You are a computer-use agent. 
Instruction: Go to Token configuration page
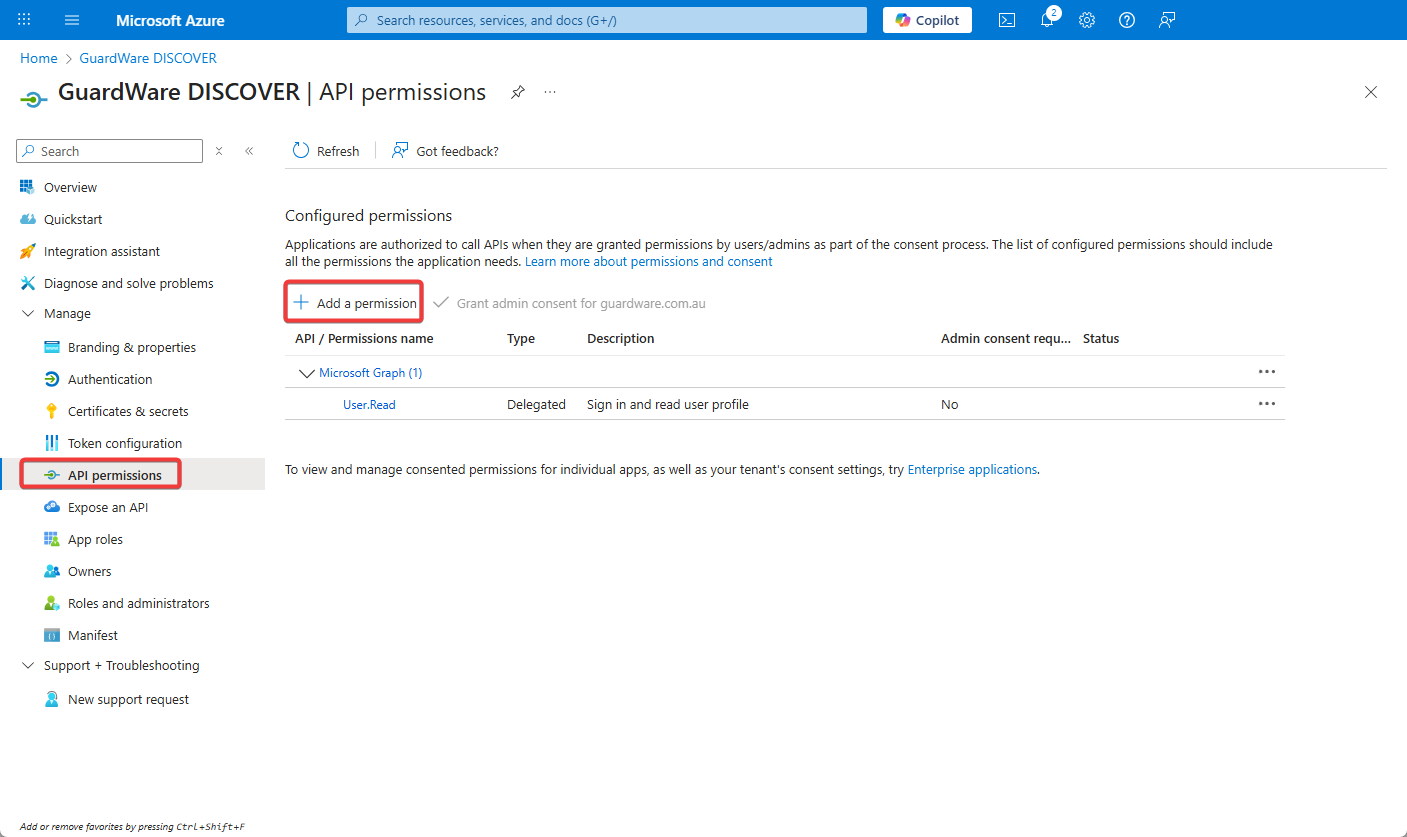pyautogui.click(x=124, y=443)
